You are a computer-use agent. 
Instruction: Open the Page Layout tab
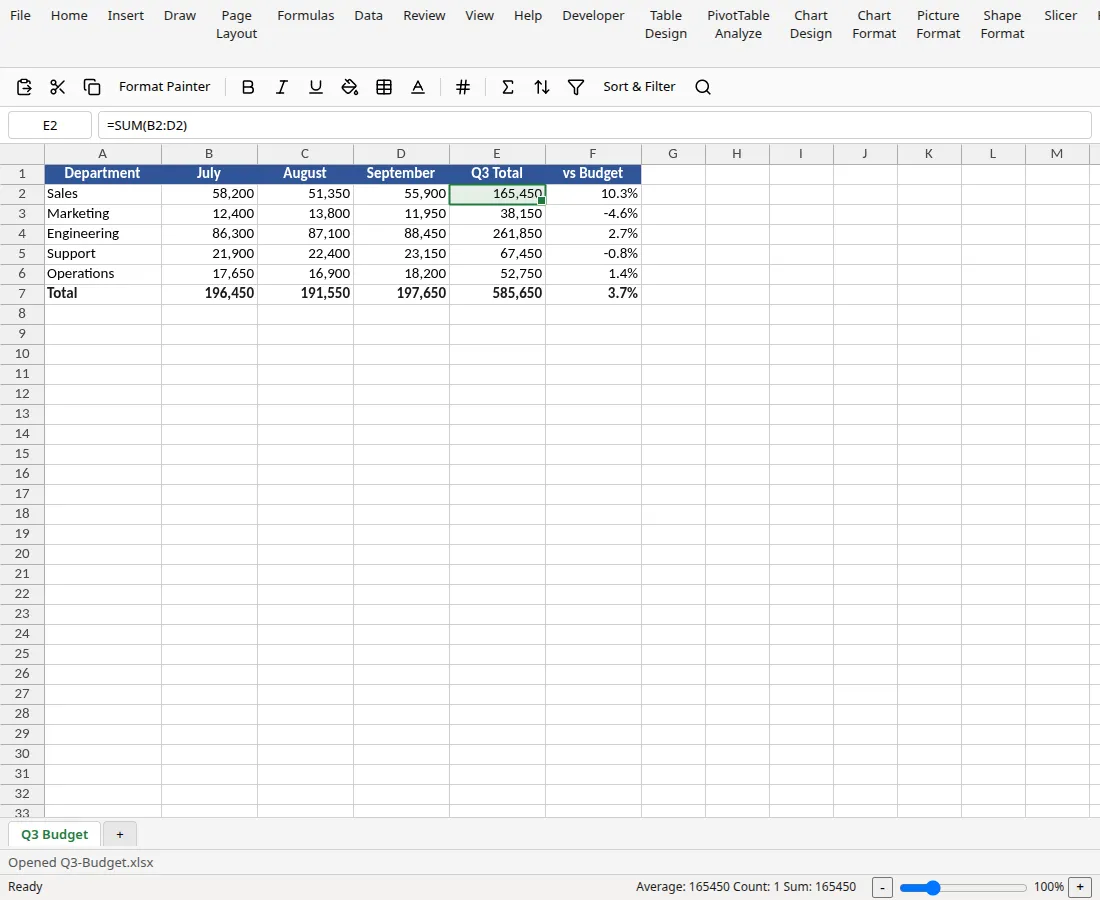(x=236, y=25)
